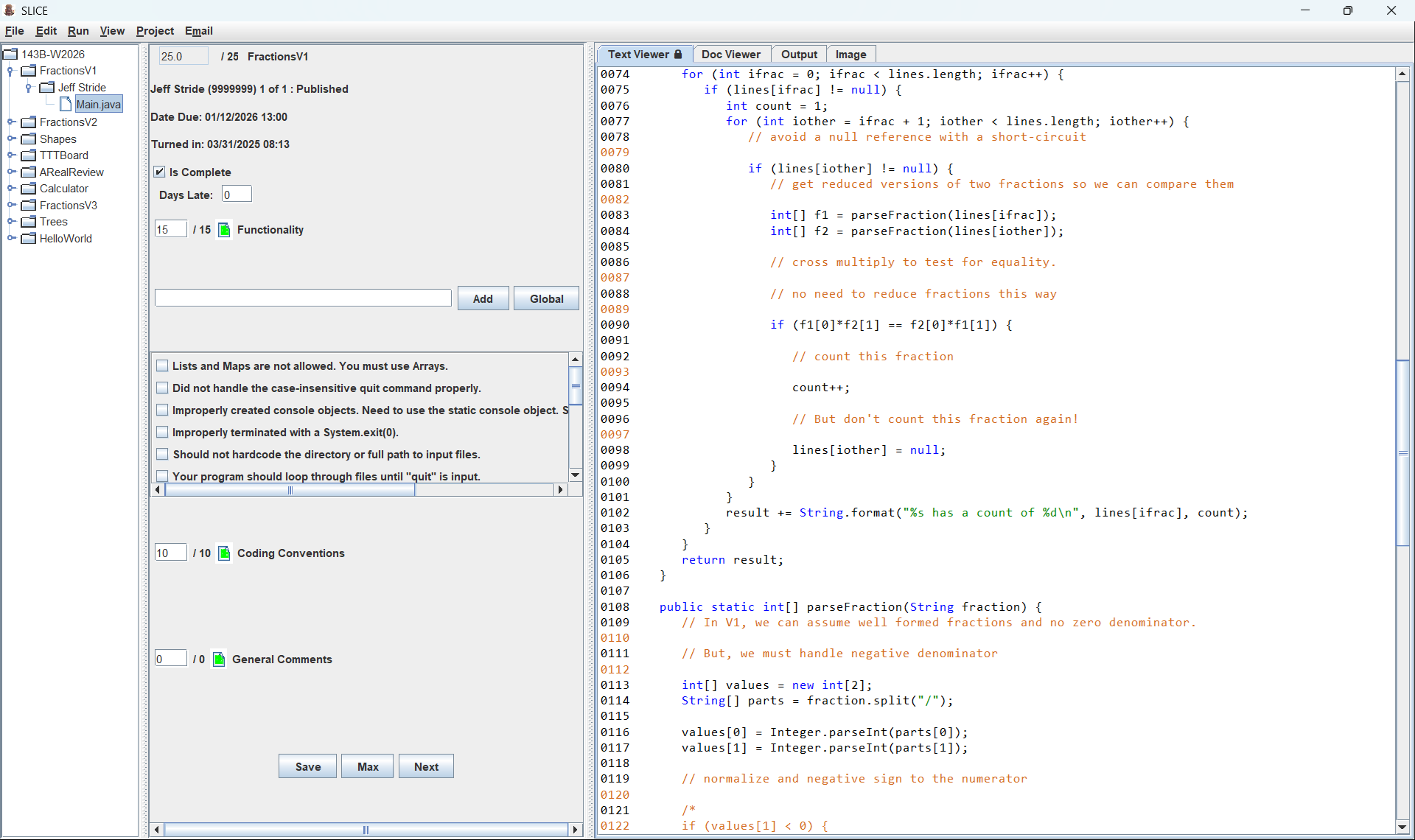Viewport: 1415px width, 840px height.
Task: Click the 143B-W2026 root folder icon
Action: [11, 54]
